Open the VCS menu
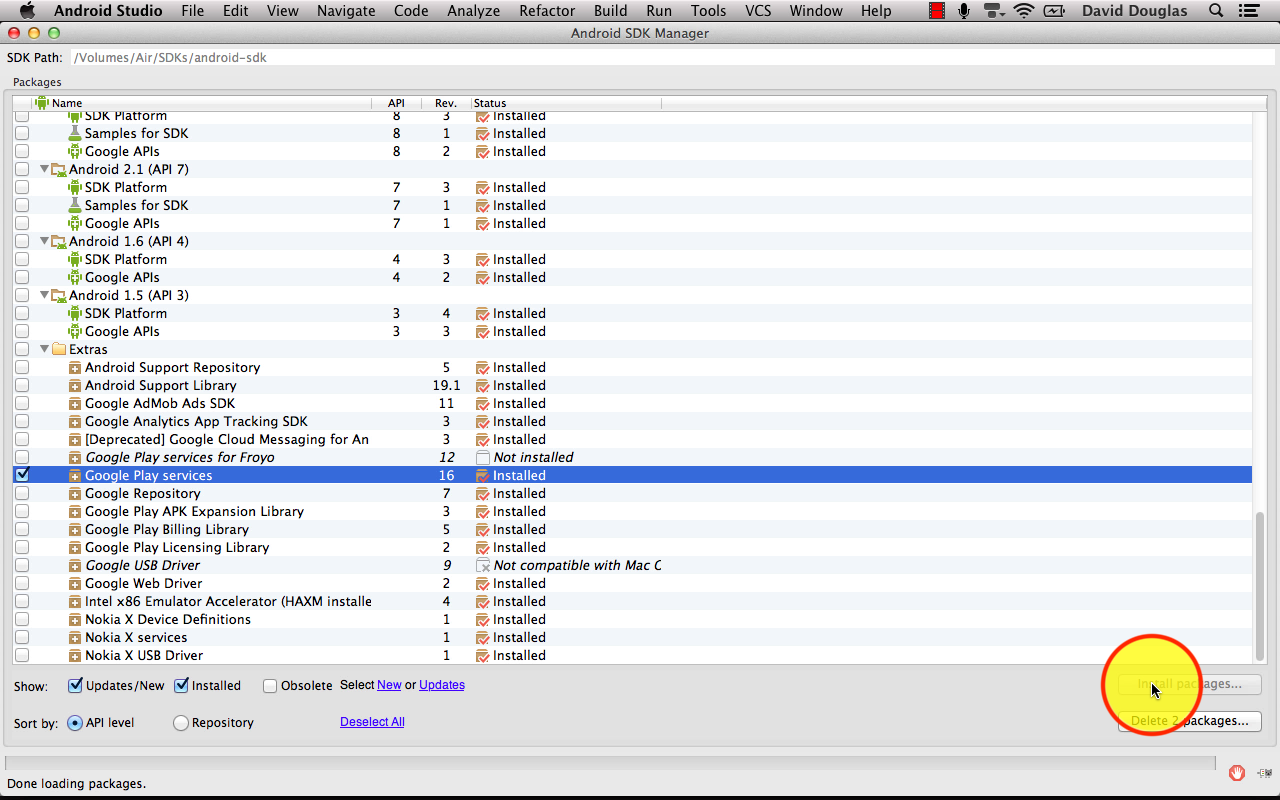This screenshot has height=800, width=1280. coord(758,11)
